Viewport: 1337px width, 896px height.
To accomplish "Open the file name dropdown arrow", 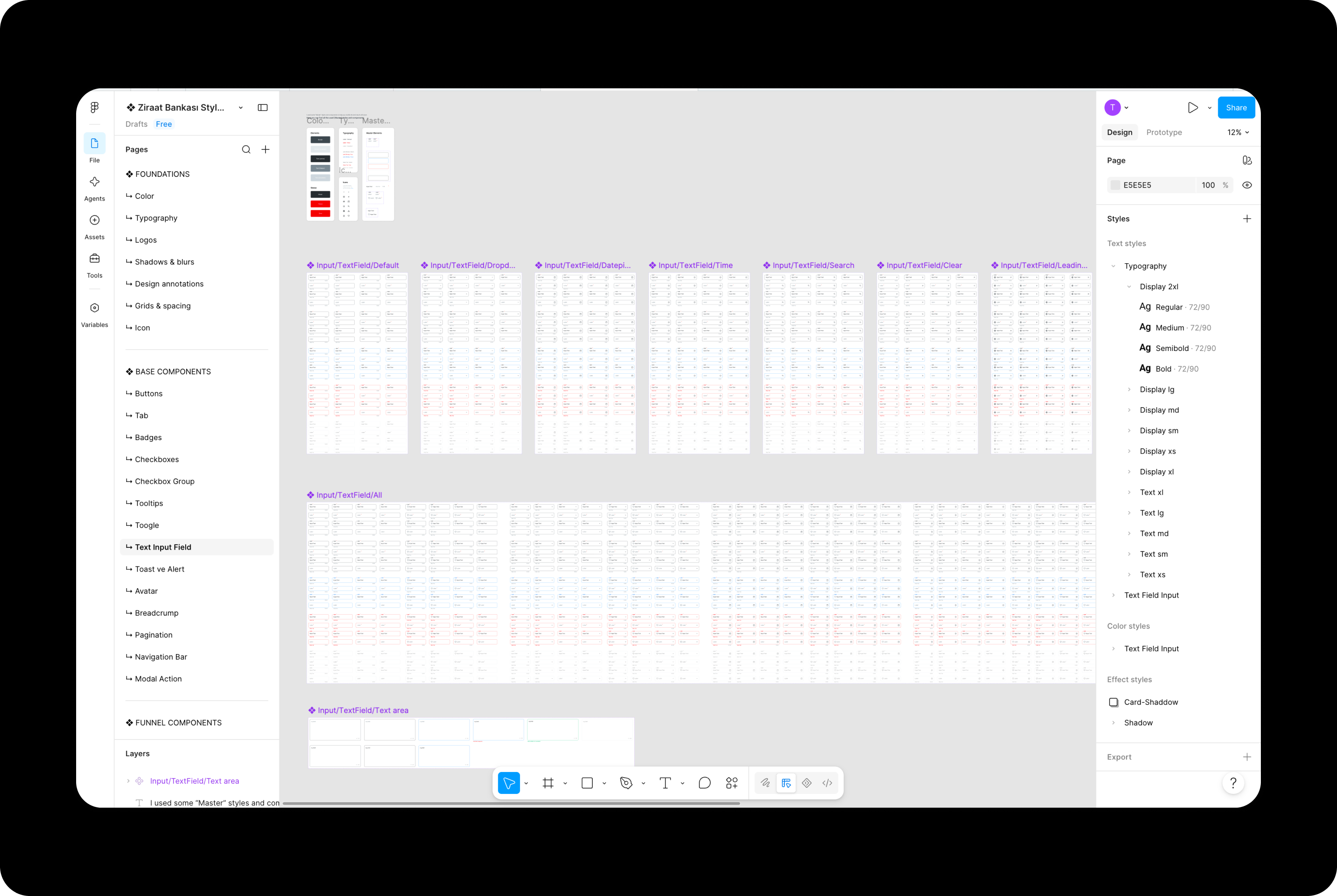I will click(x=241, y=107).
